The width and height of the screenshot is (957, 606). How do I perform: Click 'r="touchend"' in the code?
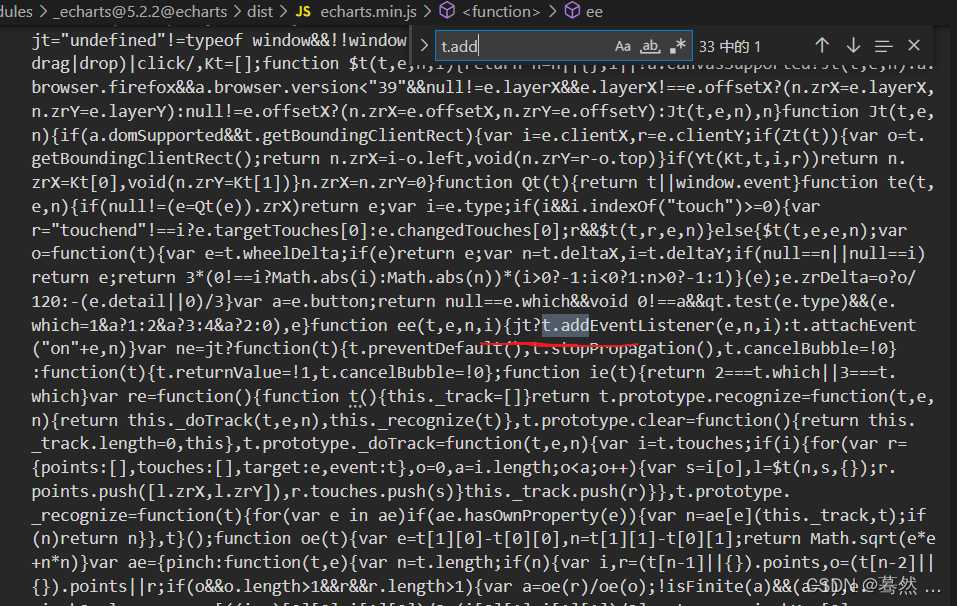click(x=89, y=230)
